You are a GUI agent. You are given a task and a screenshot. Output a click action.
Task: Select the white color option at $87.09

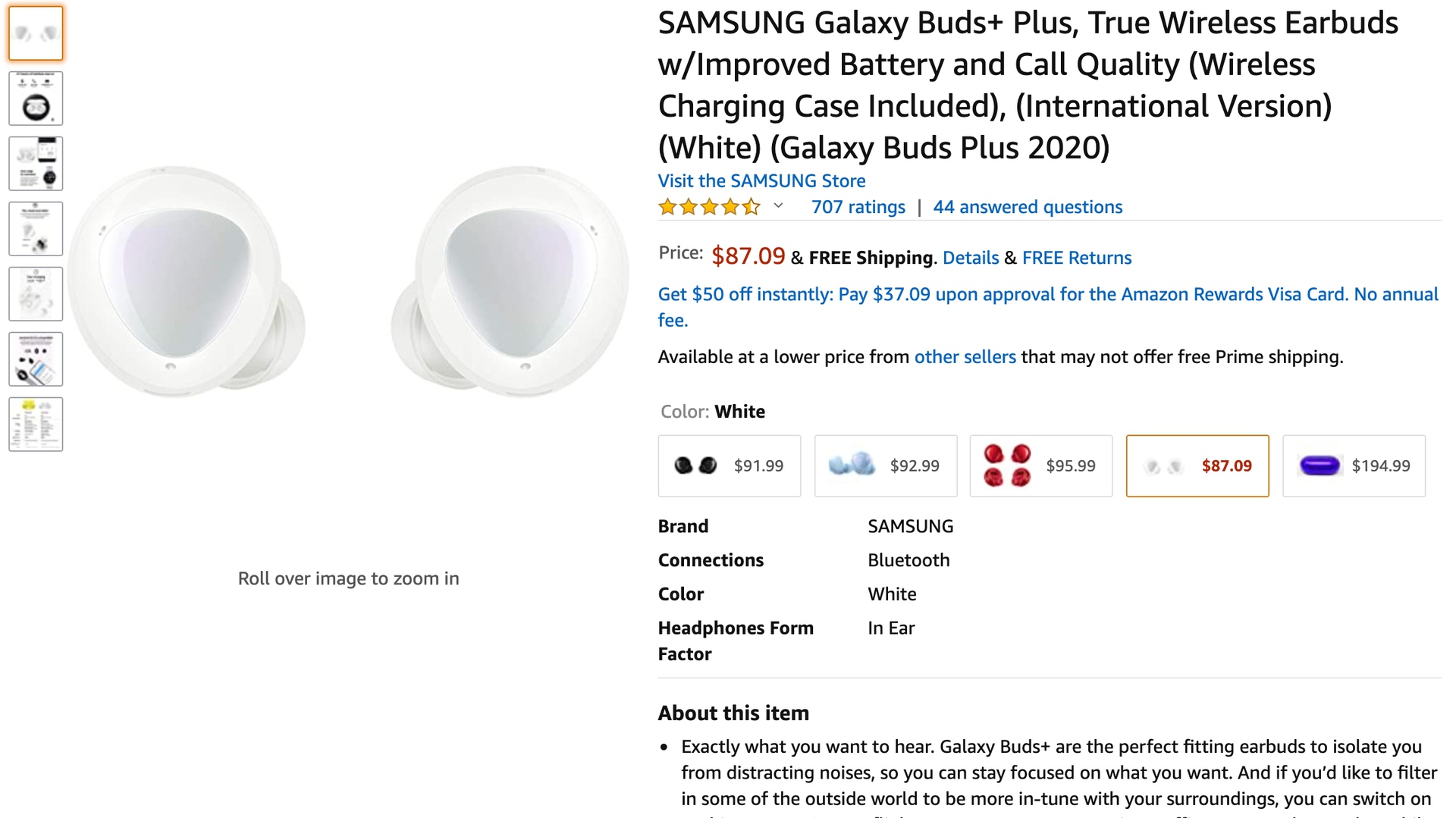click(1197, 466)
